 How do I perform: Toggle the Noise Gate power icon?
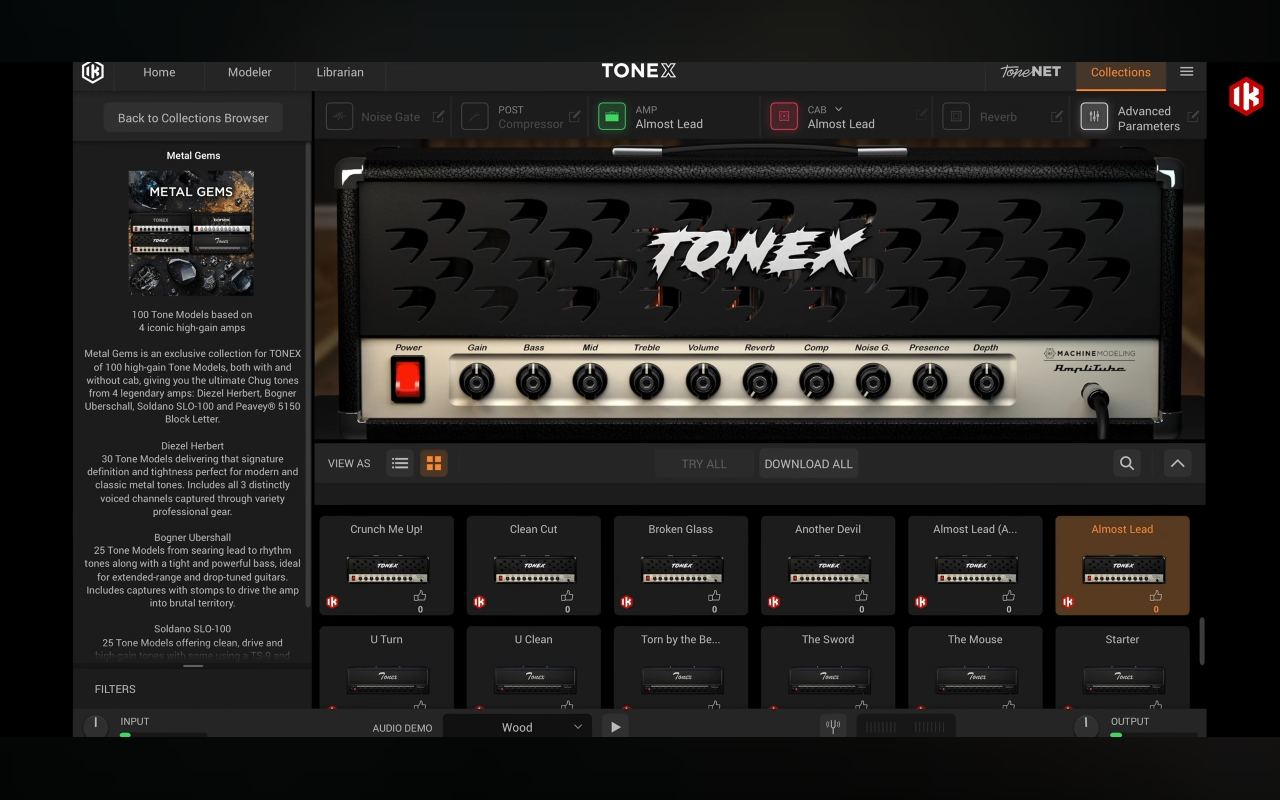pos(339,117)
